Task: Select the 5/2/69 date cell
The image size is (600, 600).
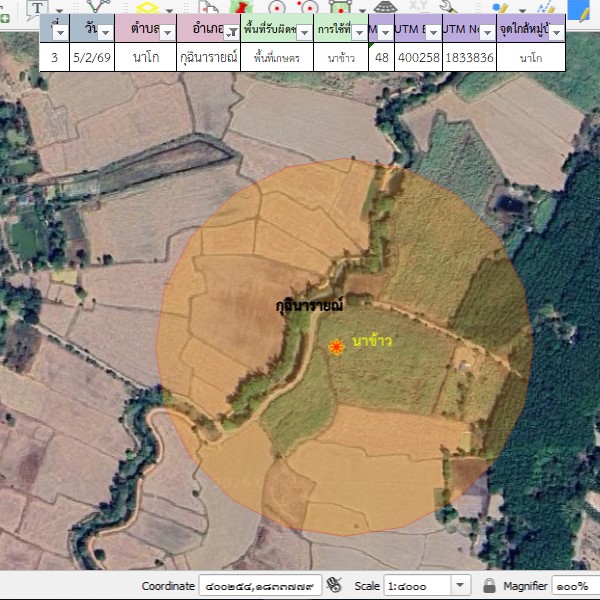Action: pyautogui.click(x=92, y=58)
